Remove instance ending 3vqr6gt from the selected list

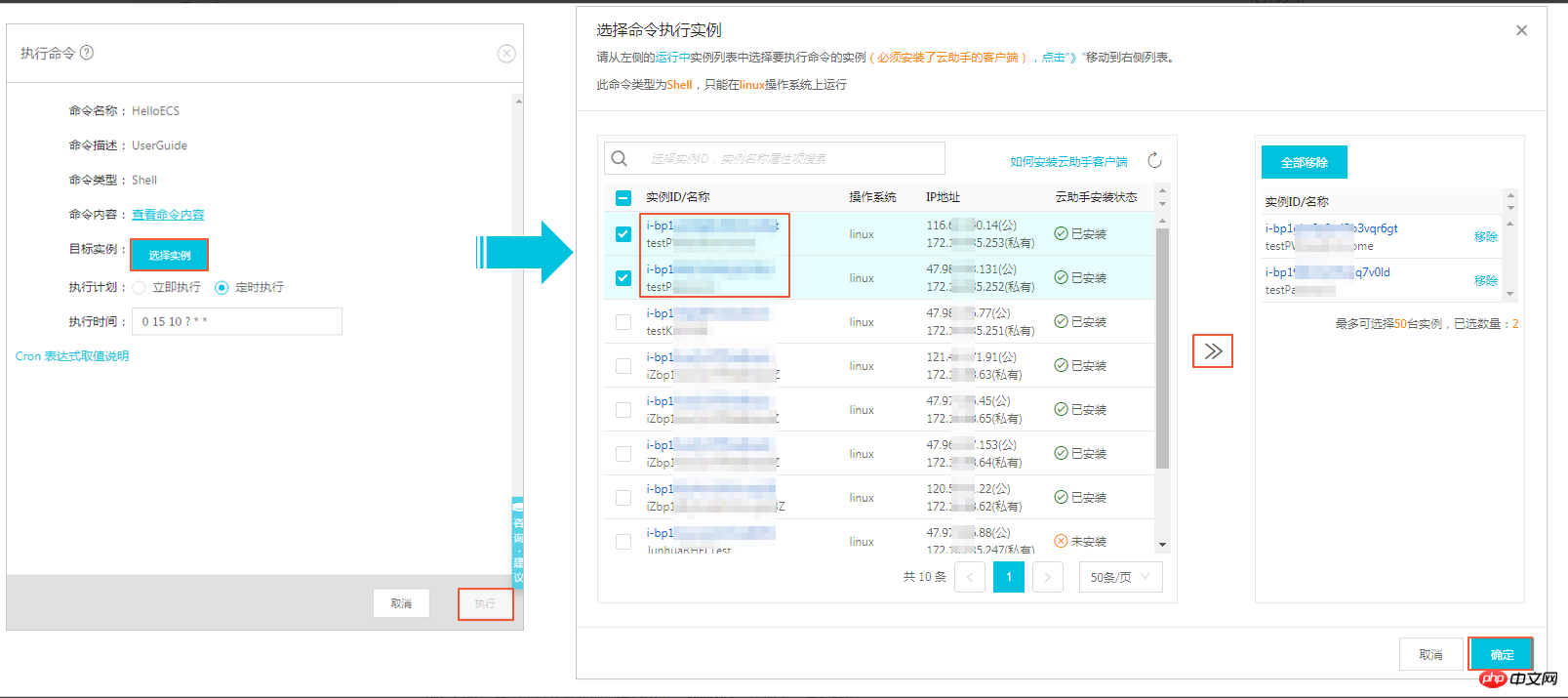(x=1486, y=237)
